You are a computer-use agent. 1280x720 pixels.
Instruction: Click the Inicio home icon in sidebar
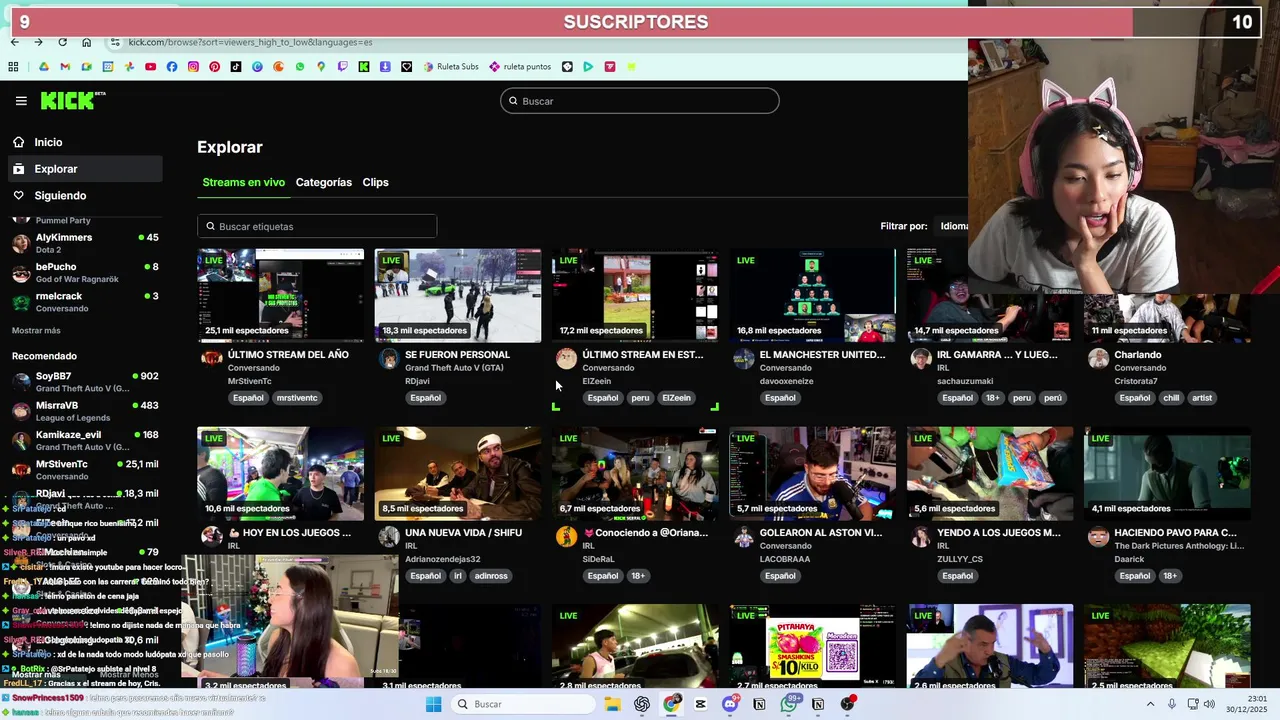[x=18, y=142]
